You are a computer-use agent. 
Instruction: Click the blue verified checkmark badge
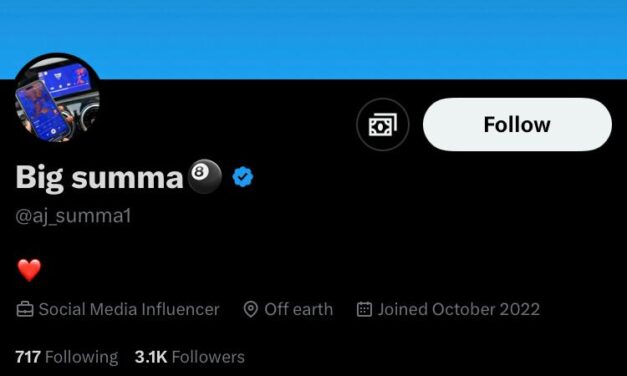tap(243, 177)
